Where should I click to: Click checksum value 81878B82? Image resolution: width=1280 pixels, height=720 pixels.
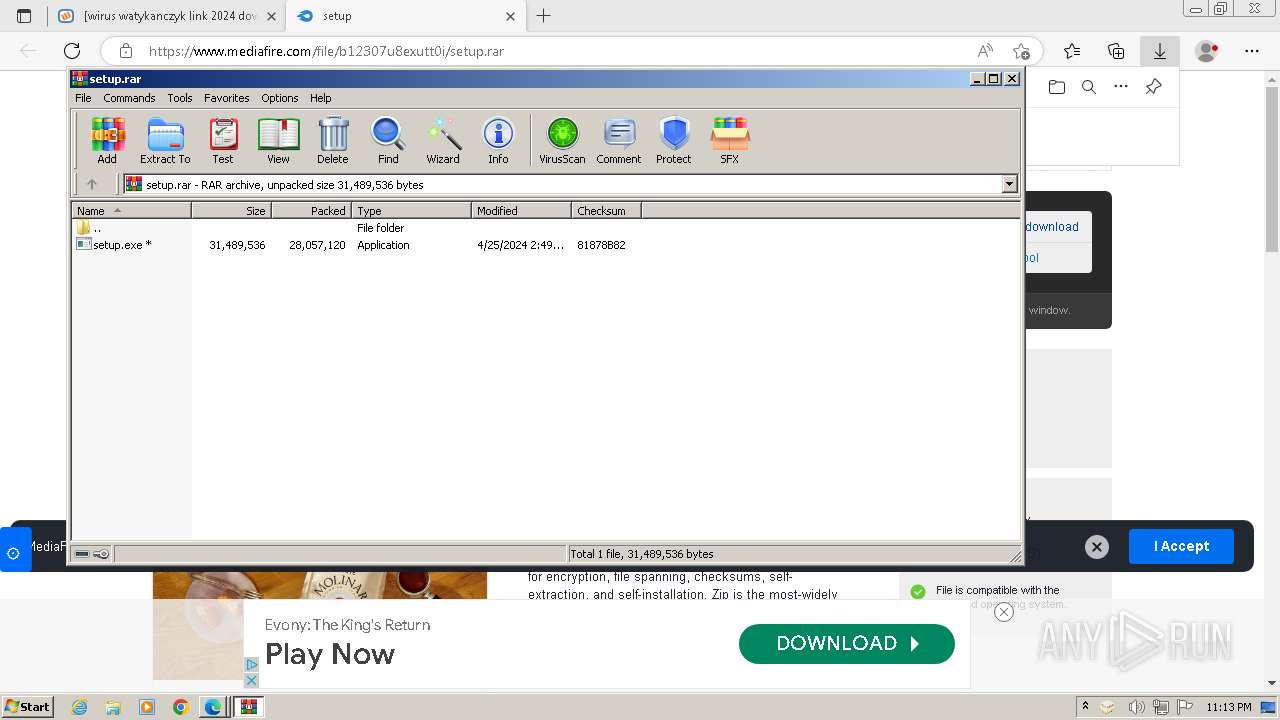[x=601, y=245]
